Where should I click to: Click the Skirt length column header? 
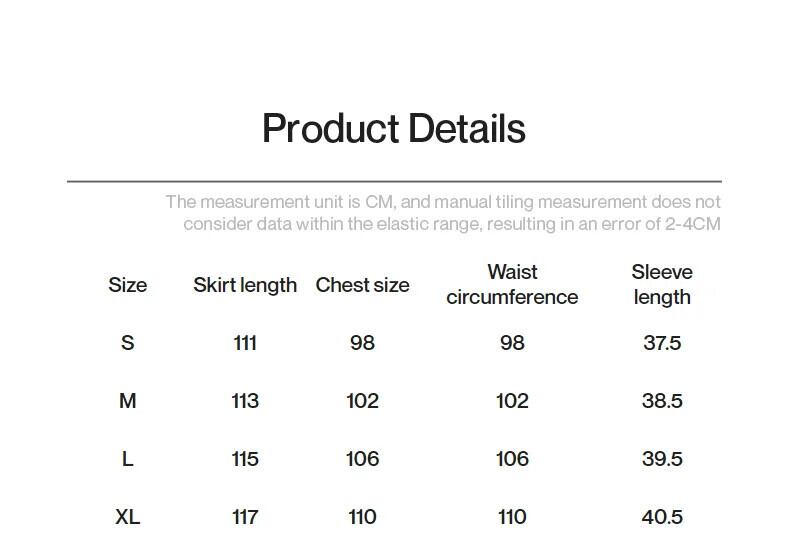[245, 285]
